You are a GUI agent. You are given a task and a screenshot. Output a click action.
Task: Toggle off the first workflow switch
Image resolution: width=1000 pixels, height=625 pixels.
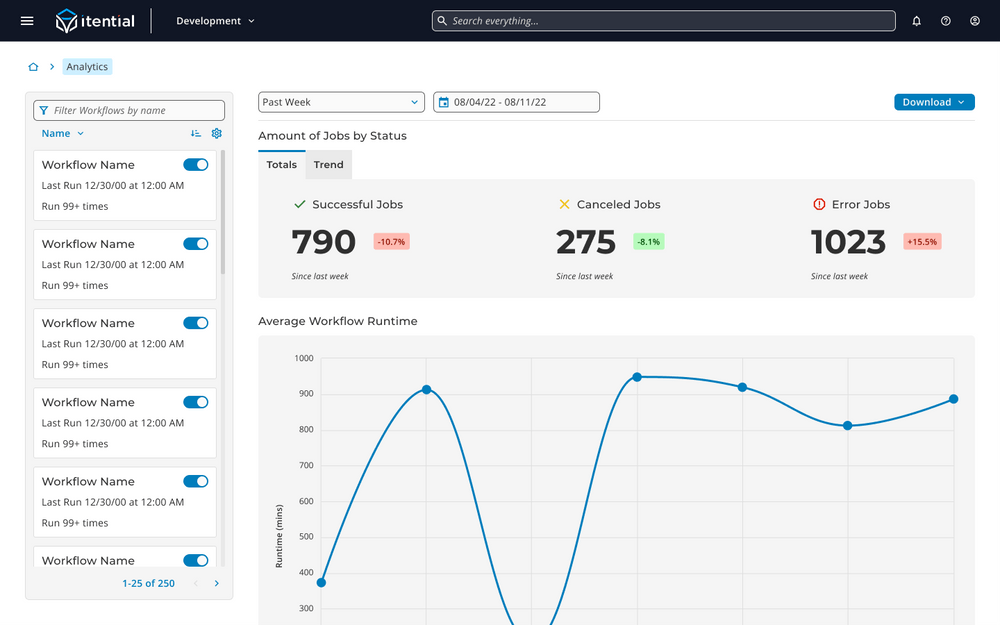point(196,165)
